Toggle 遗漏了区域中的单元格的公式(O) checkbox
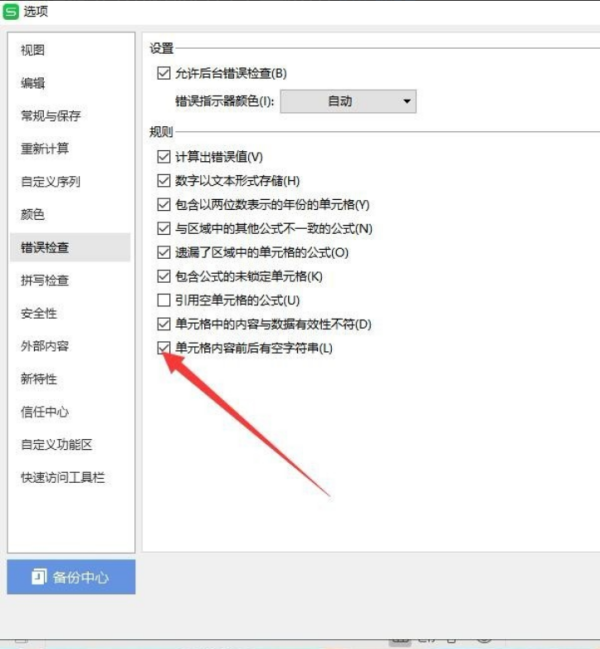Screen dimensions: 600x649 (164, 252)
